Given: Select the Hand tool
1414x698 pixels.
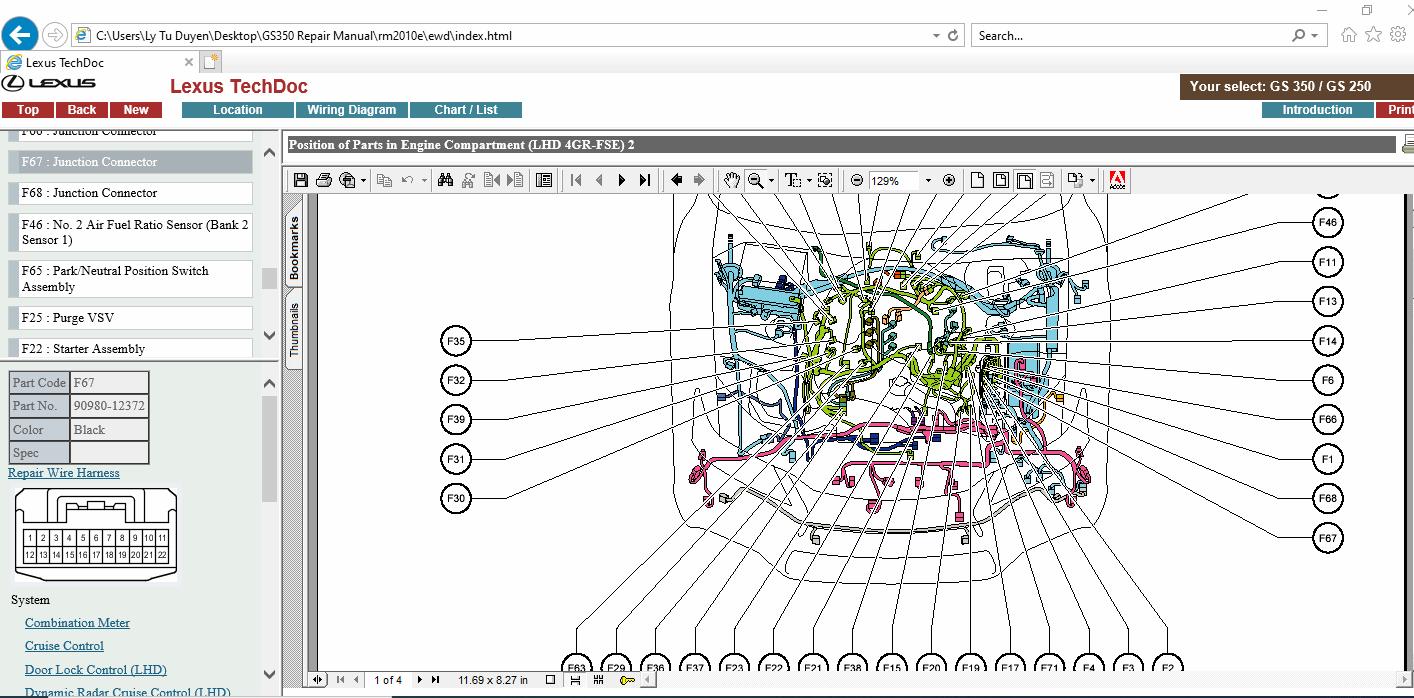Looking at the screenshot, I should pyautogui.click(x=732, y=180).
